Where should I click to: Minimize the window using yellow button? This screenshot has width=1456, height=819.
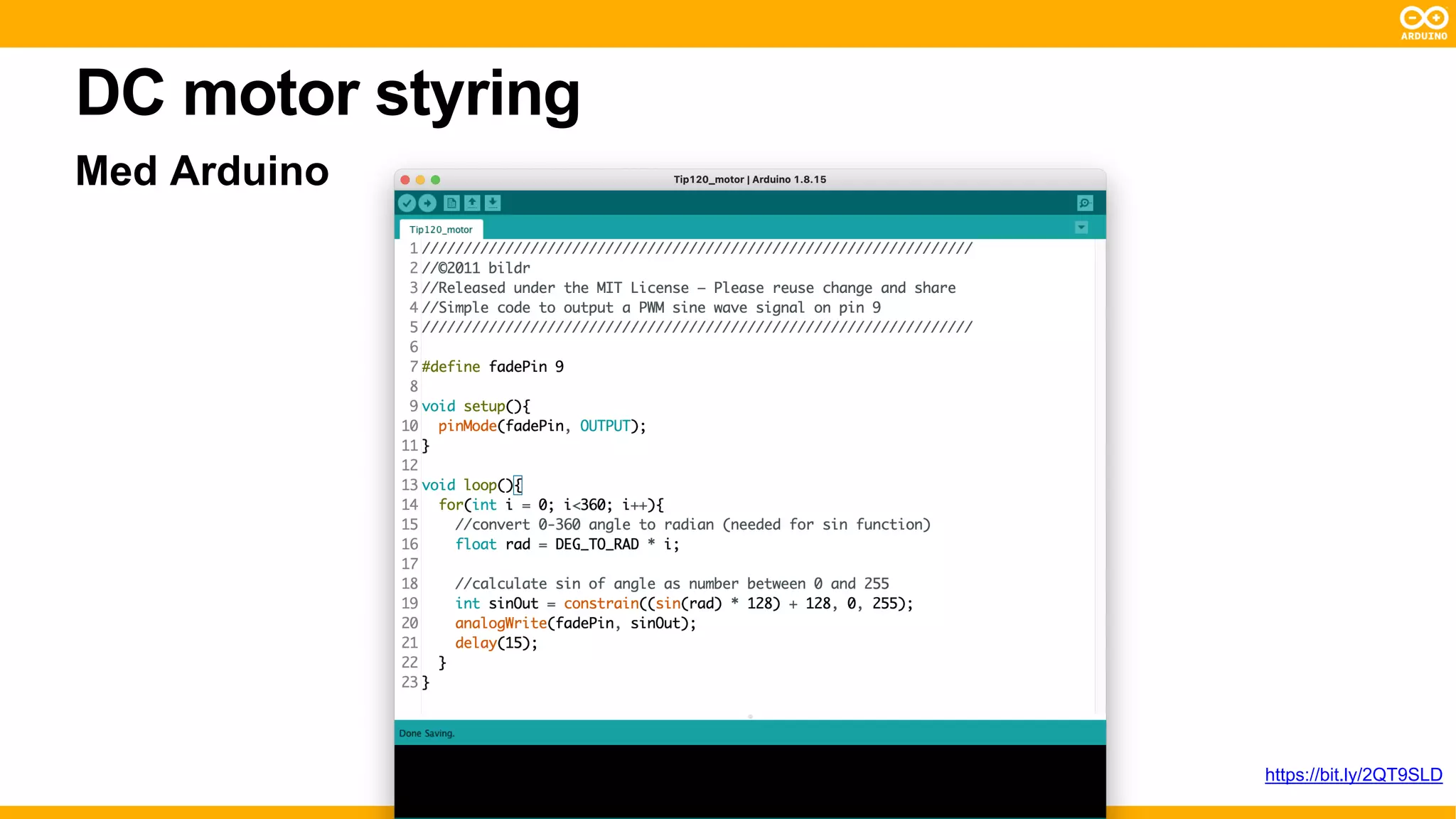[420, 180]
